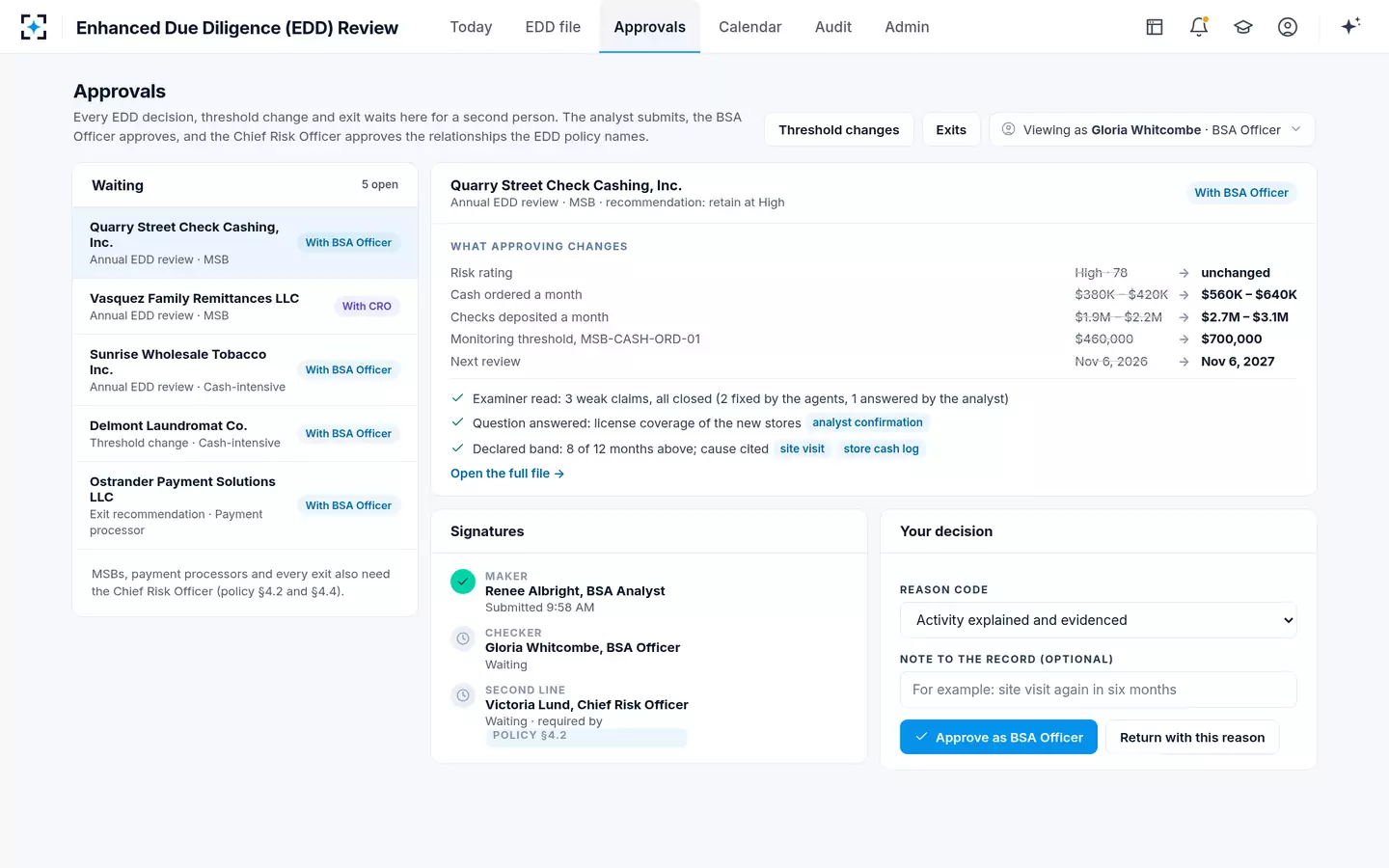The height and width of the screenshot is (868, 1389).
Task: Click the "Submitted 9:58 AM" text
Action: [x=539, y=608]
